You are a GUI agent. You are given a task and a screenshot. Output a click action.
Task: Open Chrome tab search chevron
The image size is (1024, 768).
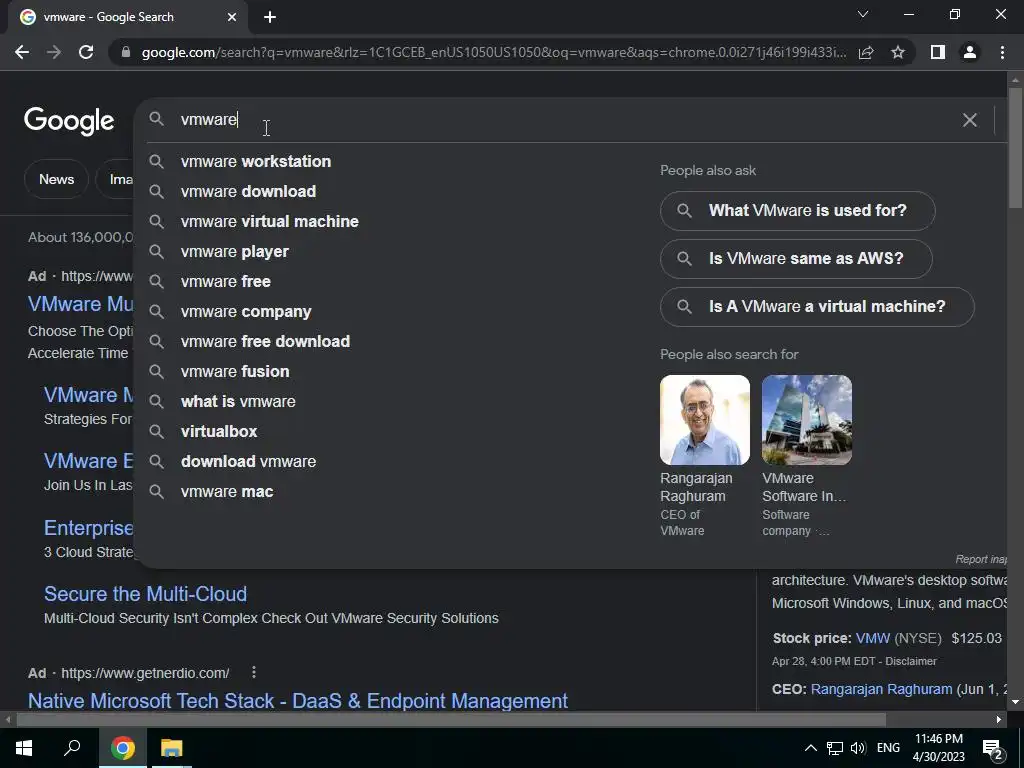863,14
